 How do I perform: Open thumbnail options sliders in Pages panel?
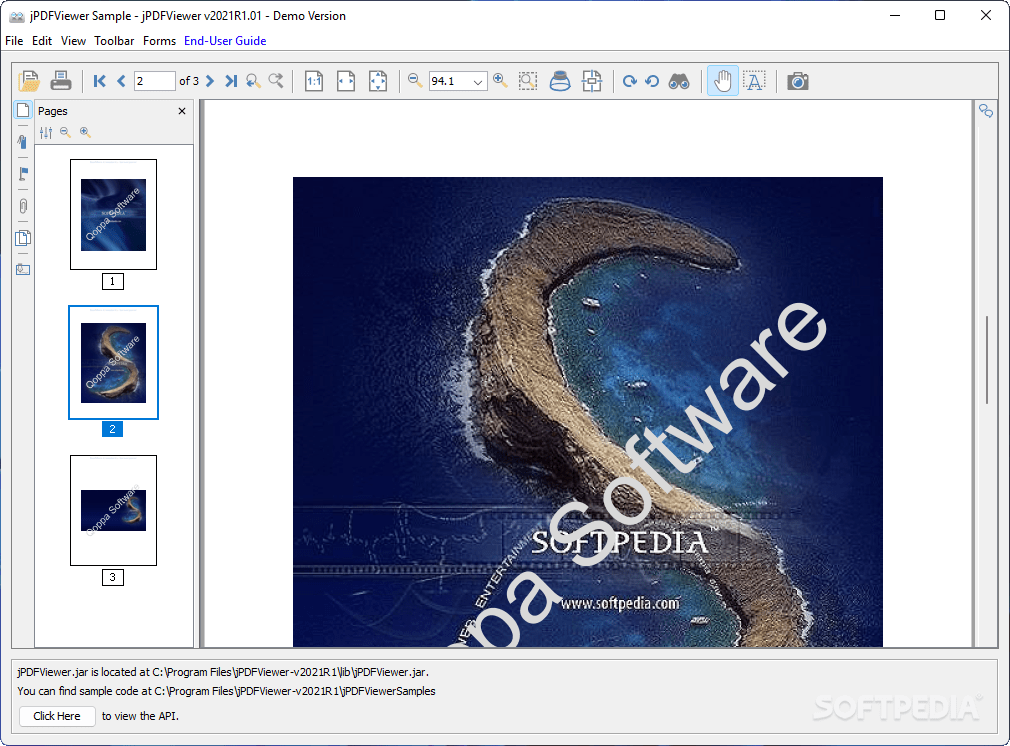point(46,133)
